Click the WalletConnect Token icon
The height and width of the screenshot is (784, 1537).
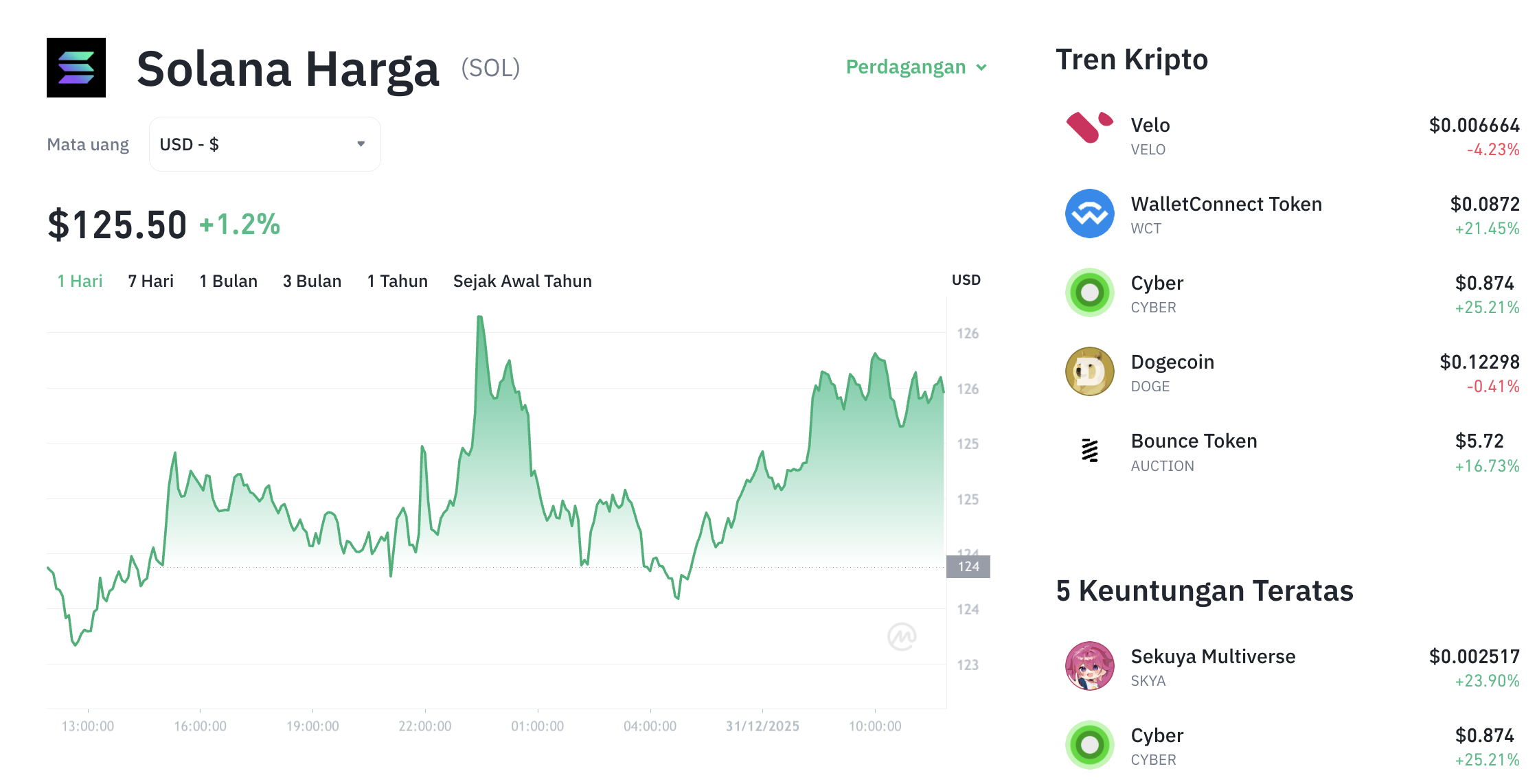(x=1089, y=214)
